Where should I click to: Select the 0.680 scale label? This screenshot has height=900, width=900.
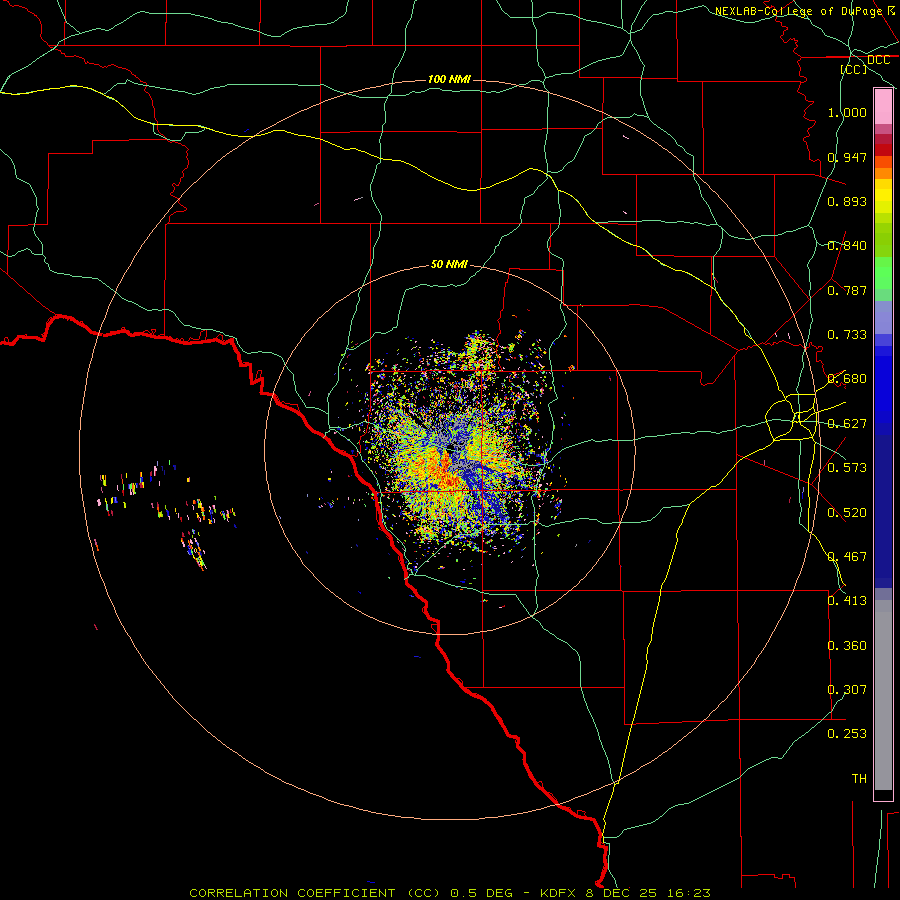847,379
